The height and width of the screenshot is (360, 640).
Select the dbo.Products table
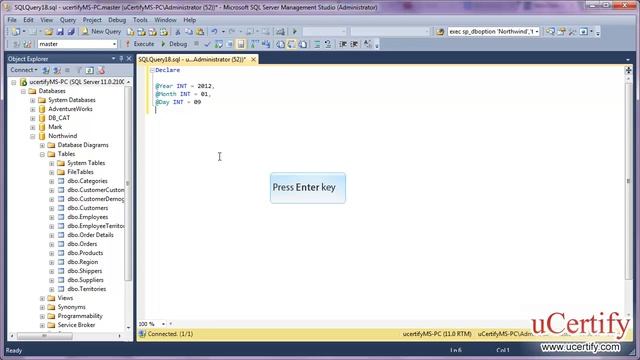pos(85,253)
